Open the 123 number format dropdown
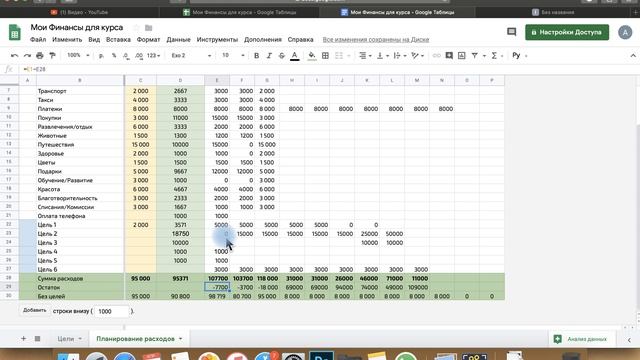640x360 pixels. point(153,56)
